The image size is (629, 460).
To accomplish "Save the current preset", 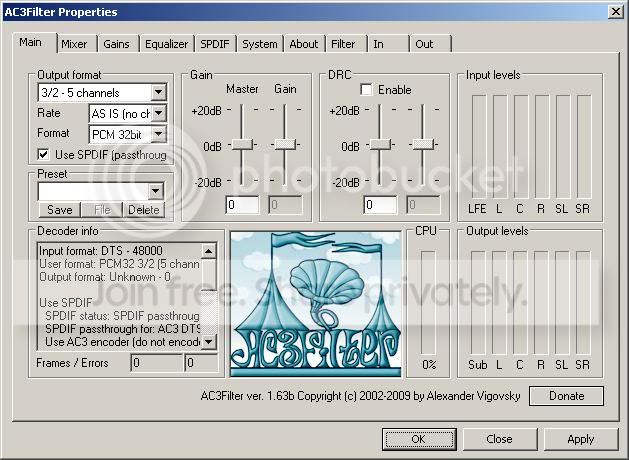I will coord(60,210).
